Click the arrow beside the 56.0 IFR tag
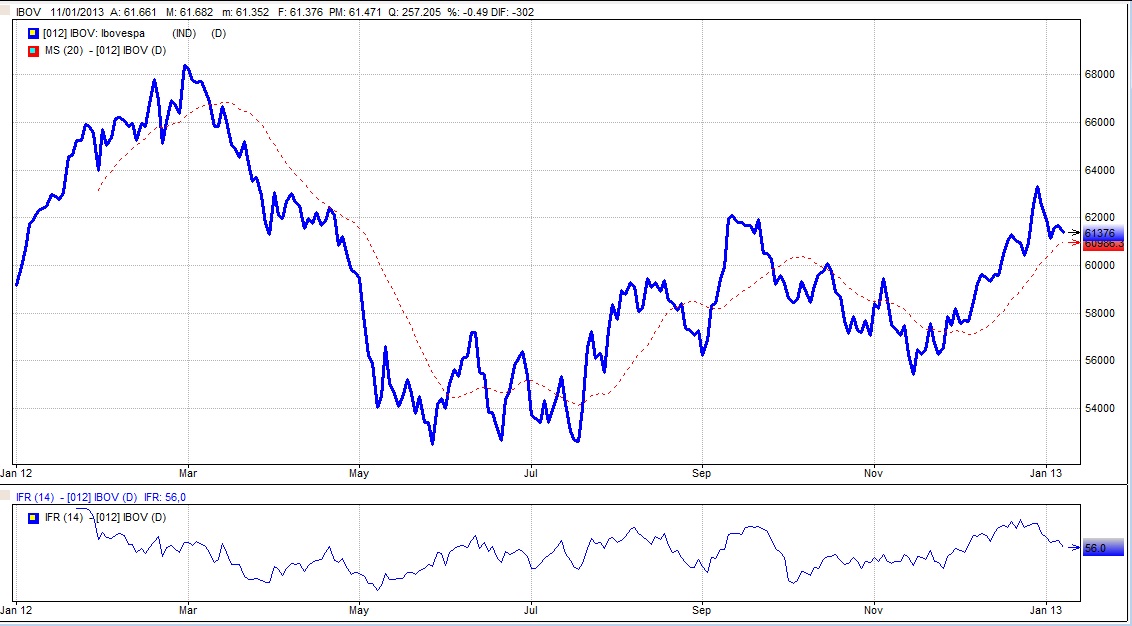 (1073, 548)
